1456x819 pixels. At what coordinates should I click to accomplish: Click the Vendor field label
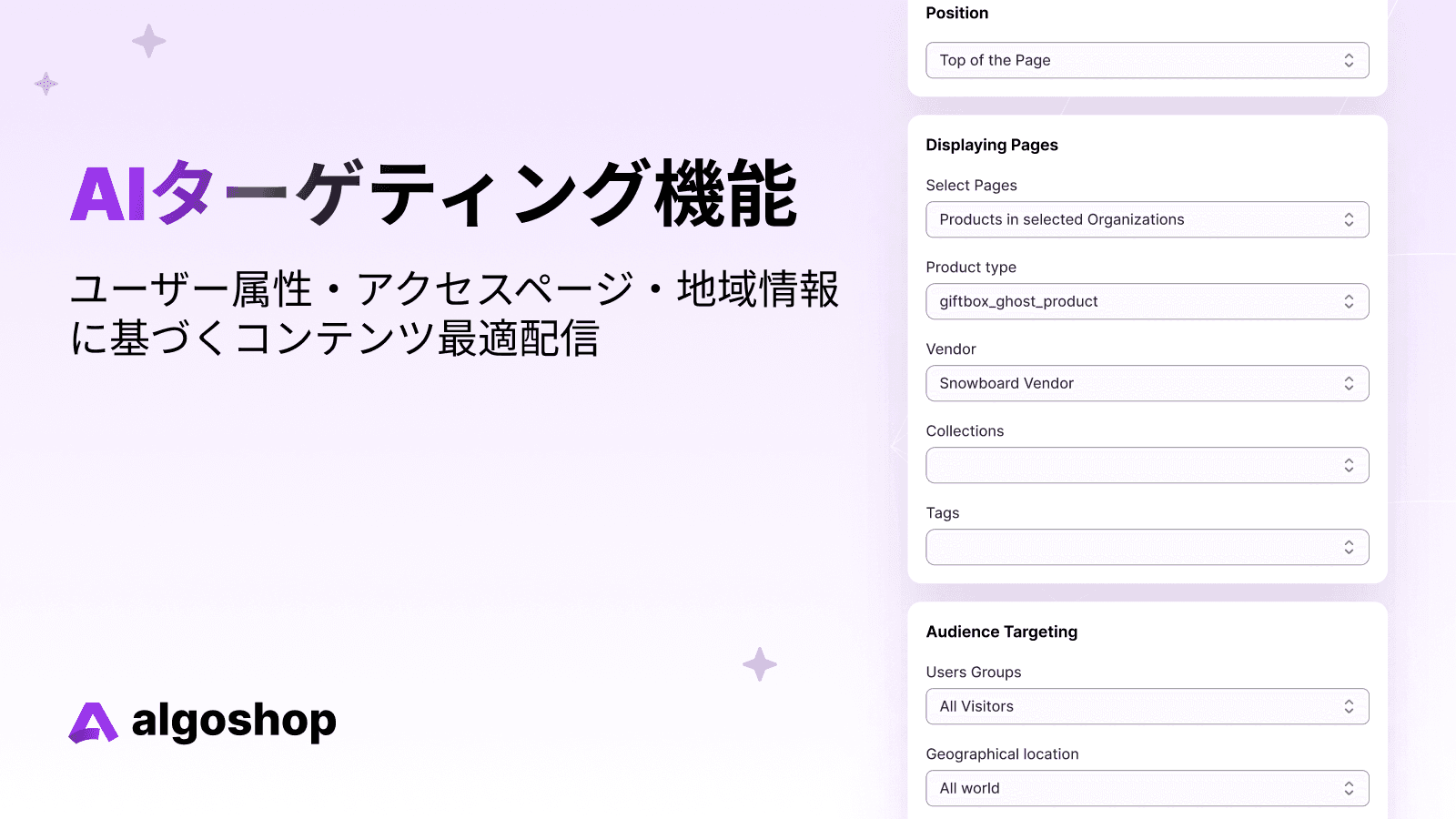tap(951, 349)
